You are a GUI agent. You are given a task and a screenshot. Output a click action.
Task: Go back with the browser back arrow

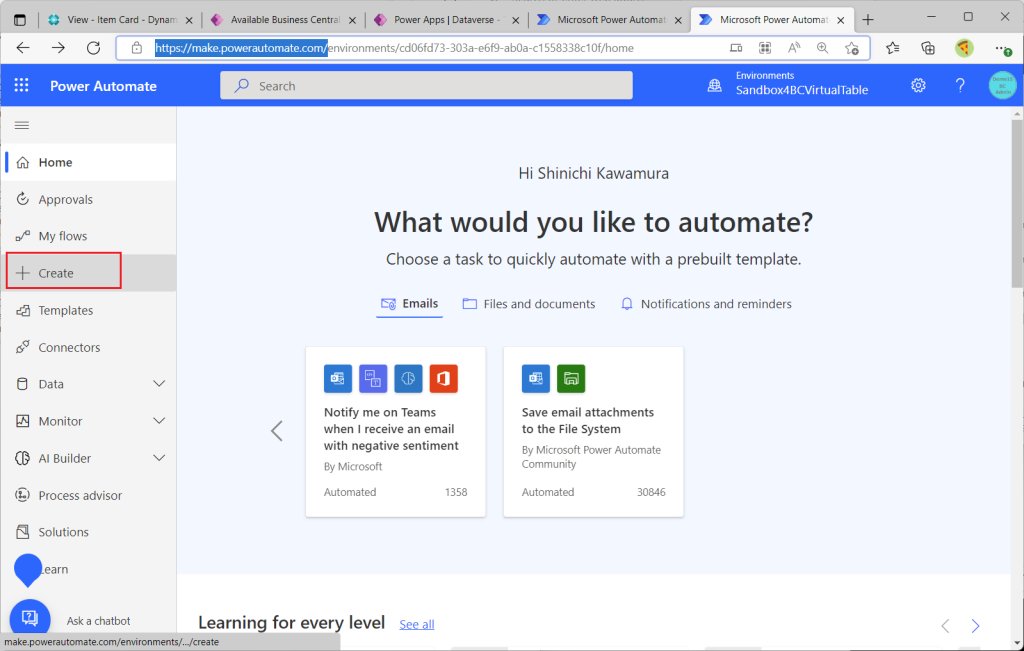pos(24,48)
